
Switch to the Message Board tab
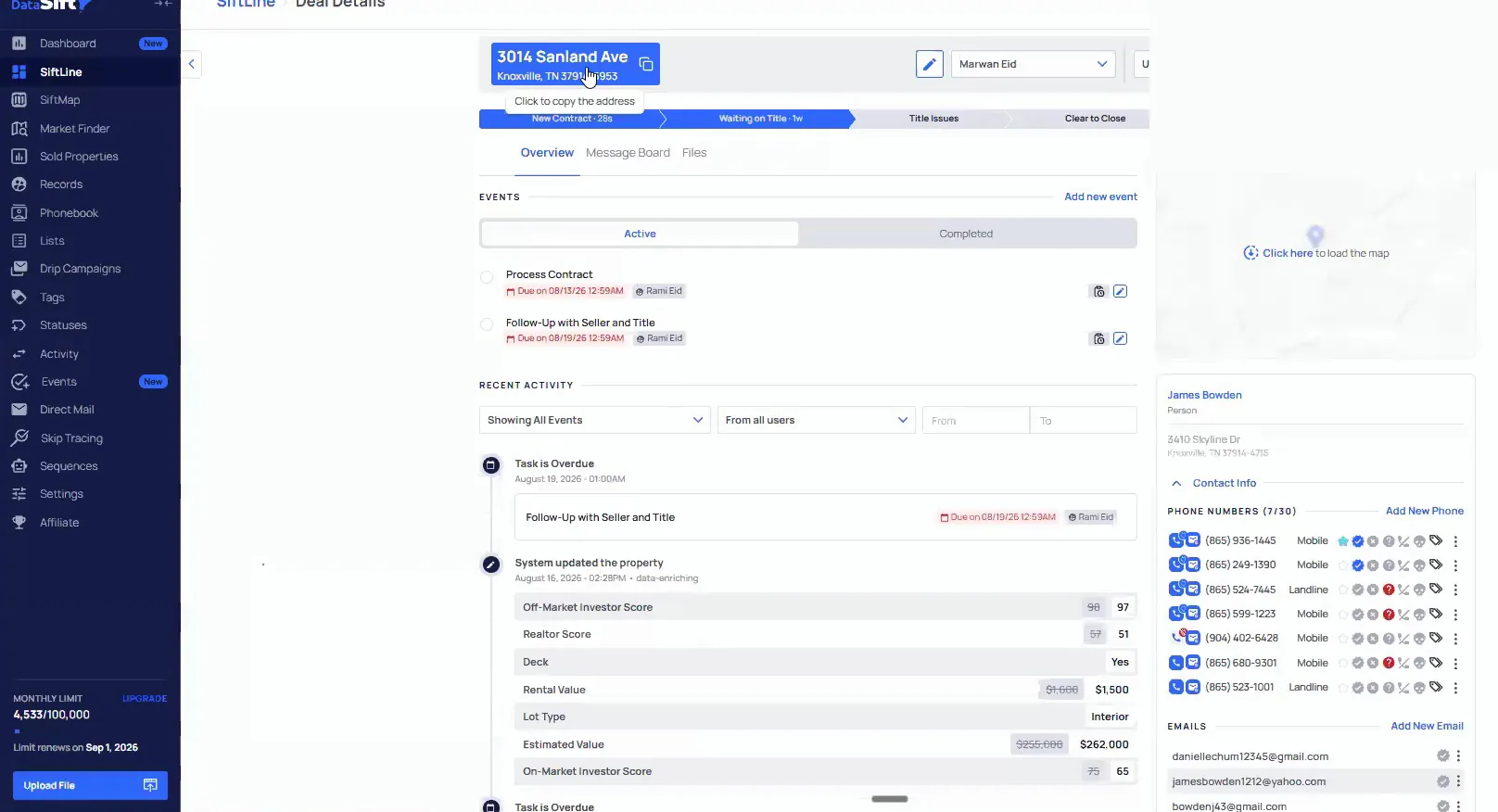(x=628, y=153)
